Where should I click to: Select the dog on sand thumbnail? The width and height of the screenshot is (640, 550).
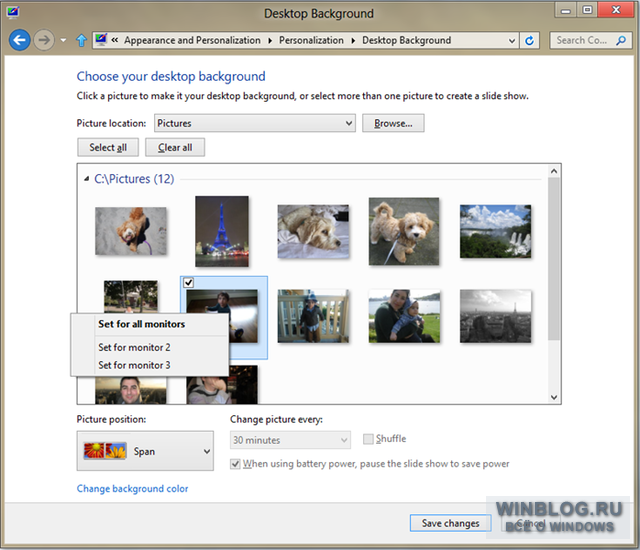point(131,231)
